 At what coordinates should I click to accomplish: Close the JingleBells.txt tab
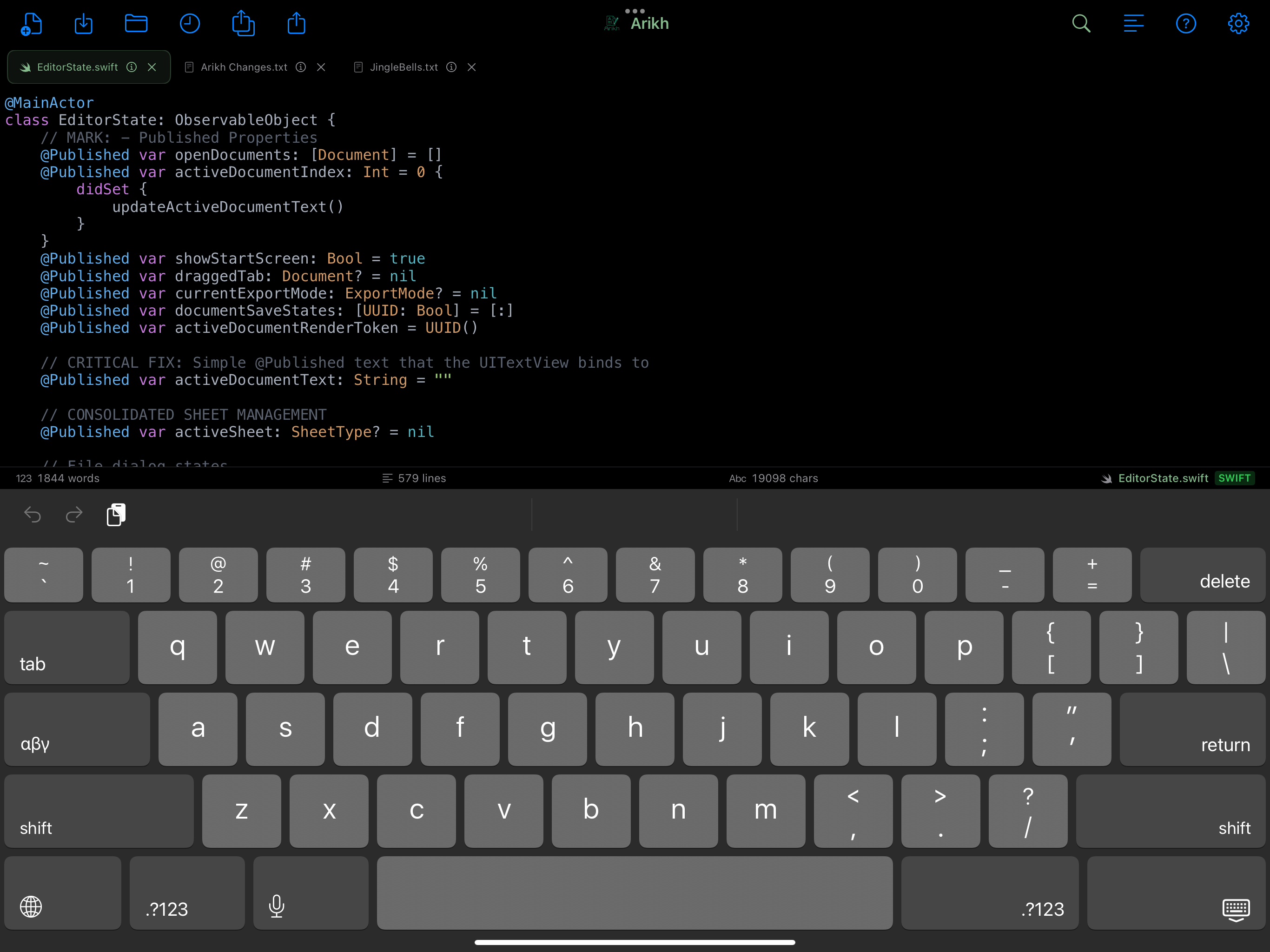click(471, 67)
